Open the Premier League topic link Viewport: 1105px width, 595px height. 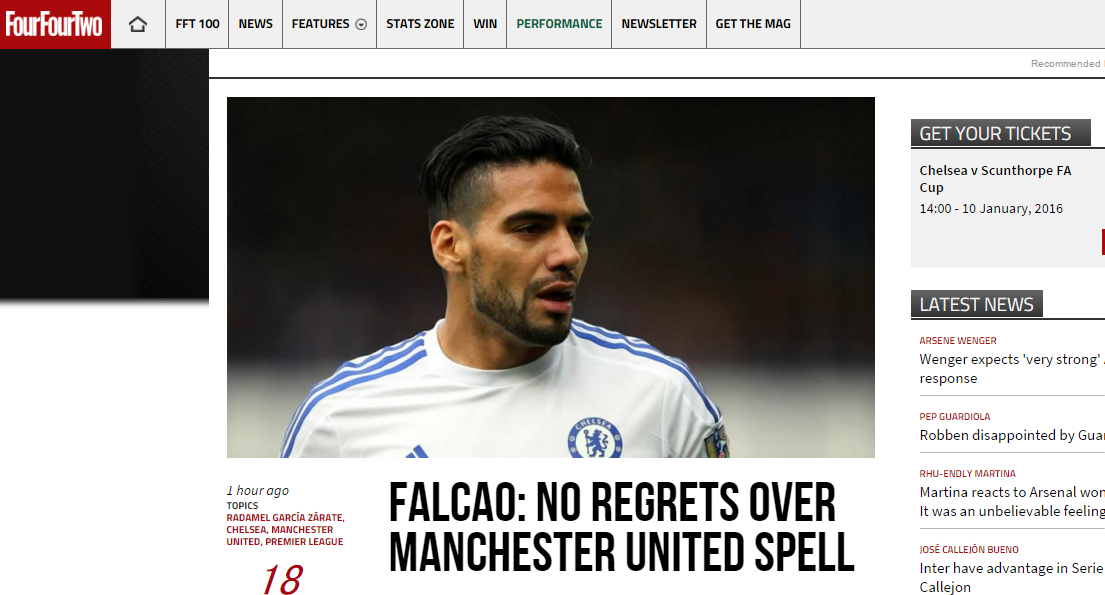(x=304, y=541)
